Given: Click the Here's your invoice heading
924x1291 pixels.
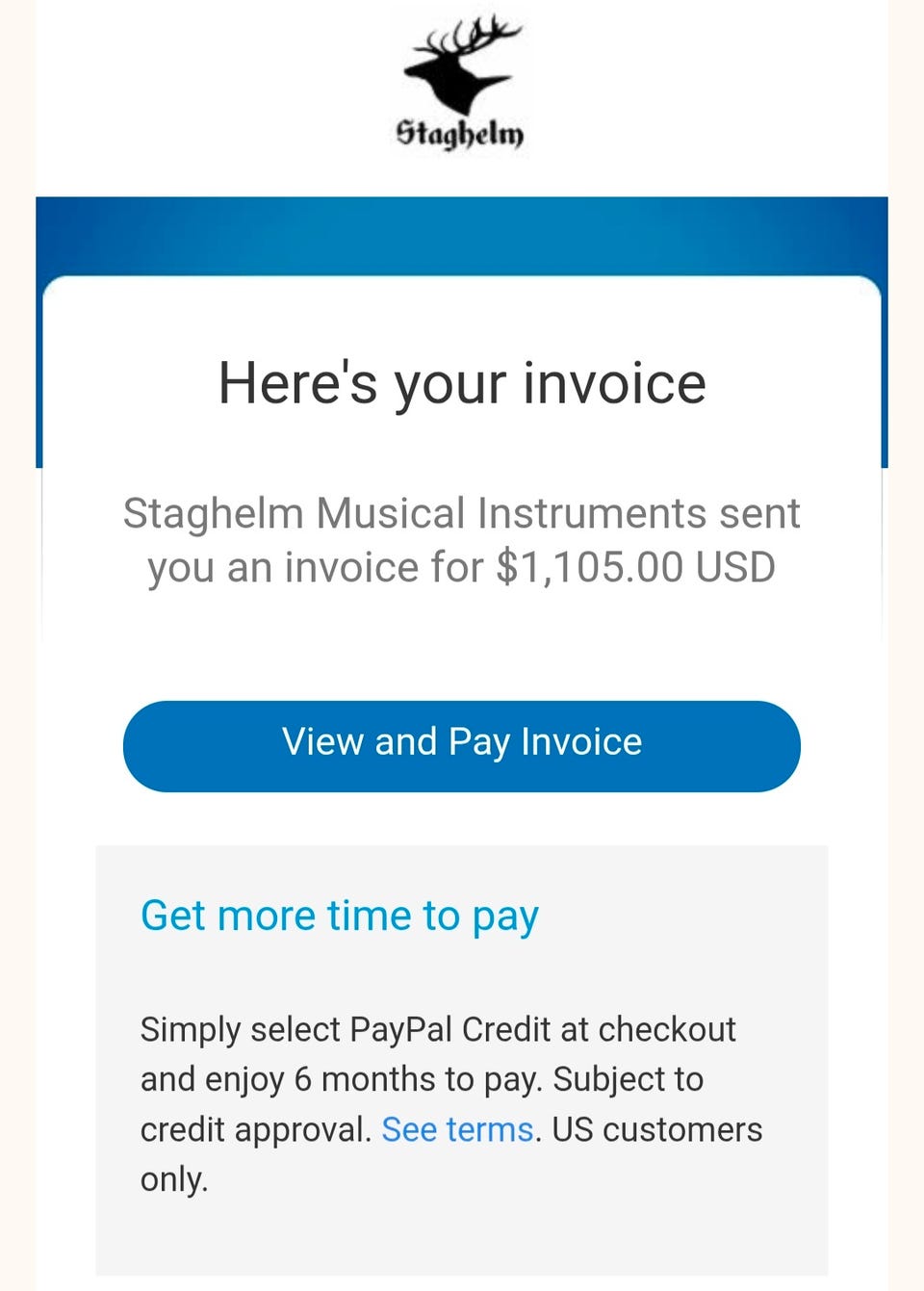Looking at the screenshot, I should click(462, 384).
